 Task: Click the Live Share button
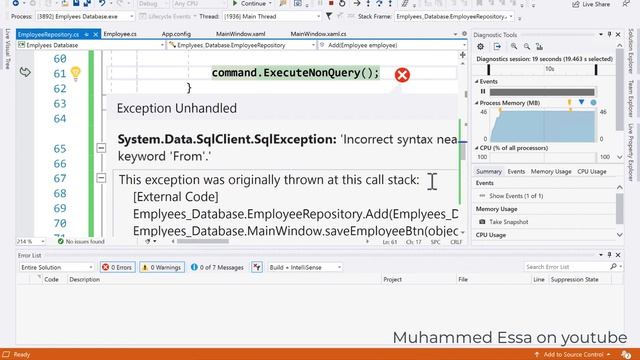click(591, 4)
